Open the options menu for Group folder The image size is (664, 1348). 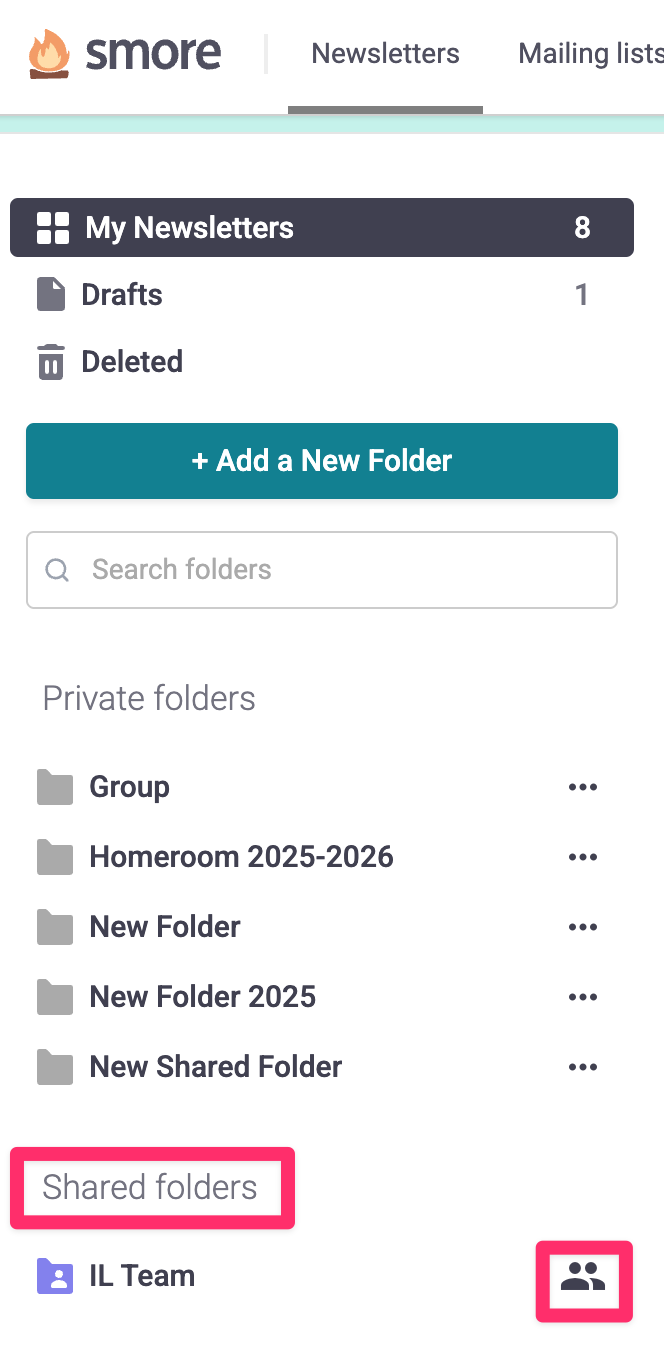tap(583, 788)
